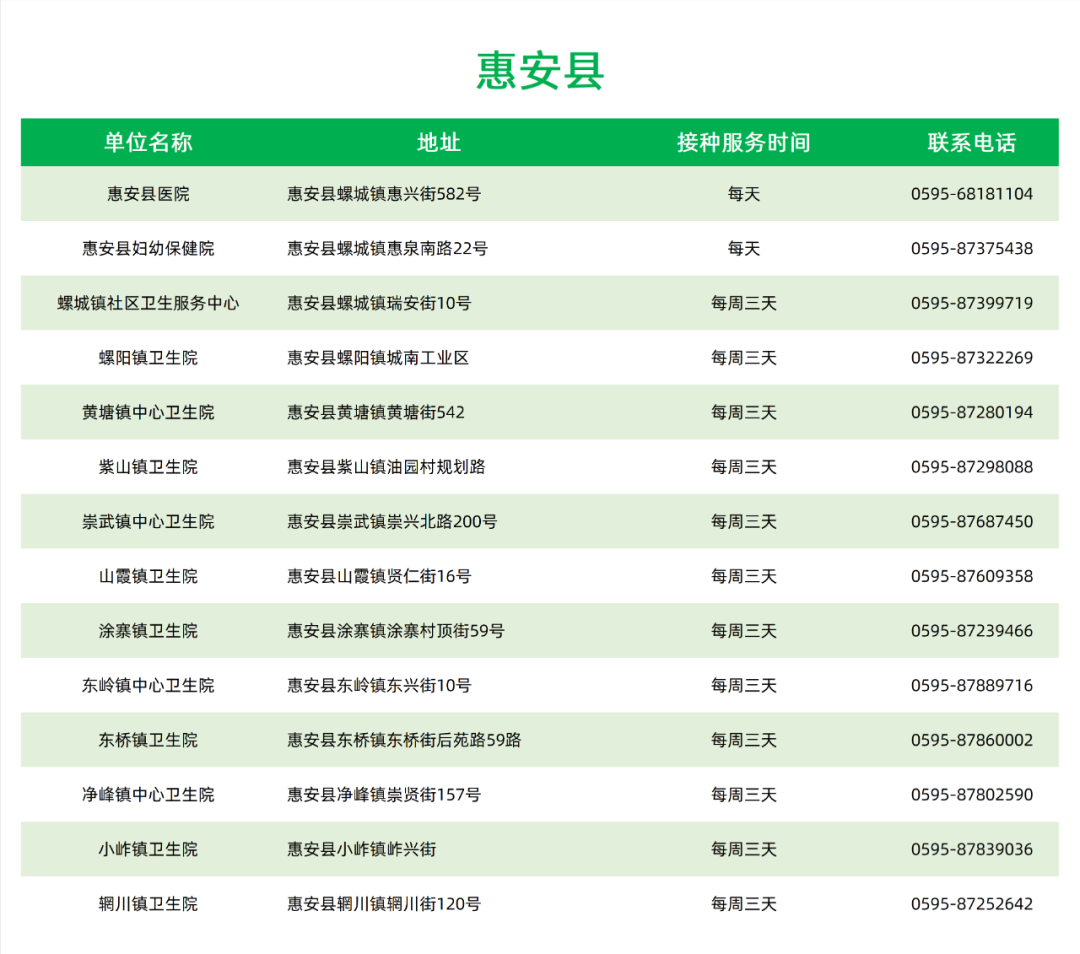The image size is (1080, 954).
Task: Tap phone number 0595-87687450
Action: pyautogui.click(x=971, y=521)
